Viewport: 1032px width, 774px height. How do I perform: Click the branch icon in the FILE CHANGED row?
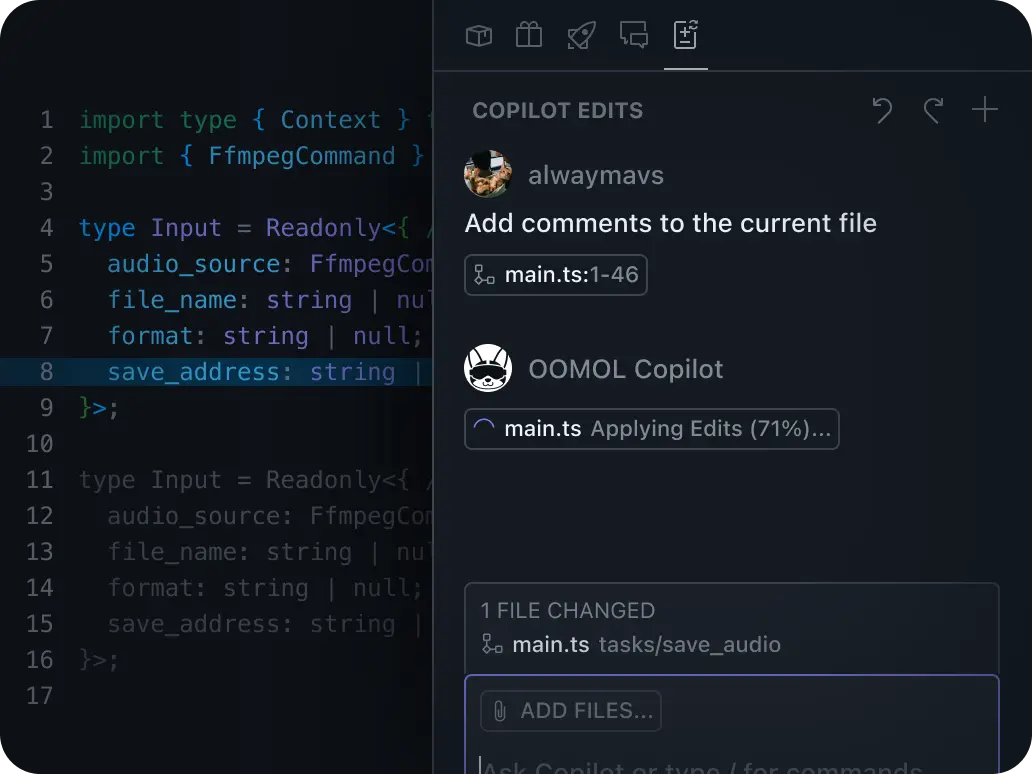491,645
